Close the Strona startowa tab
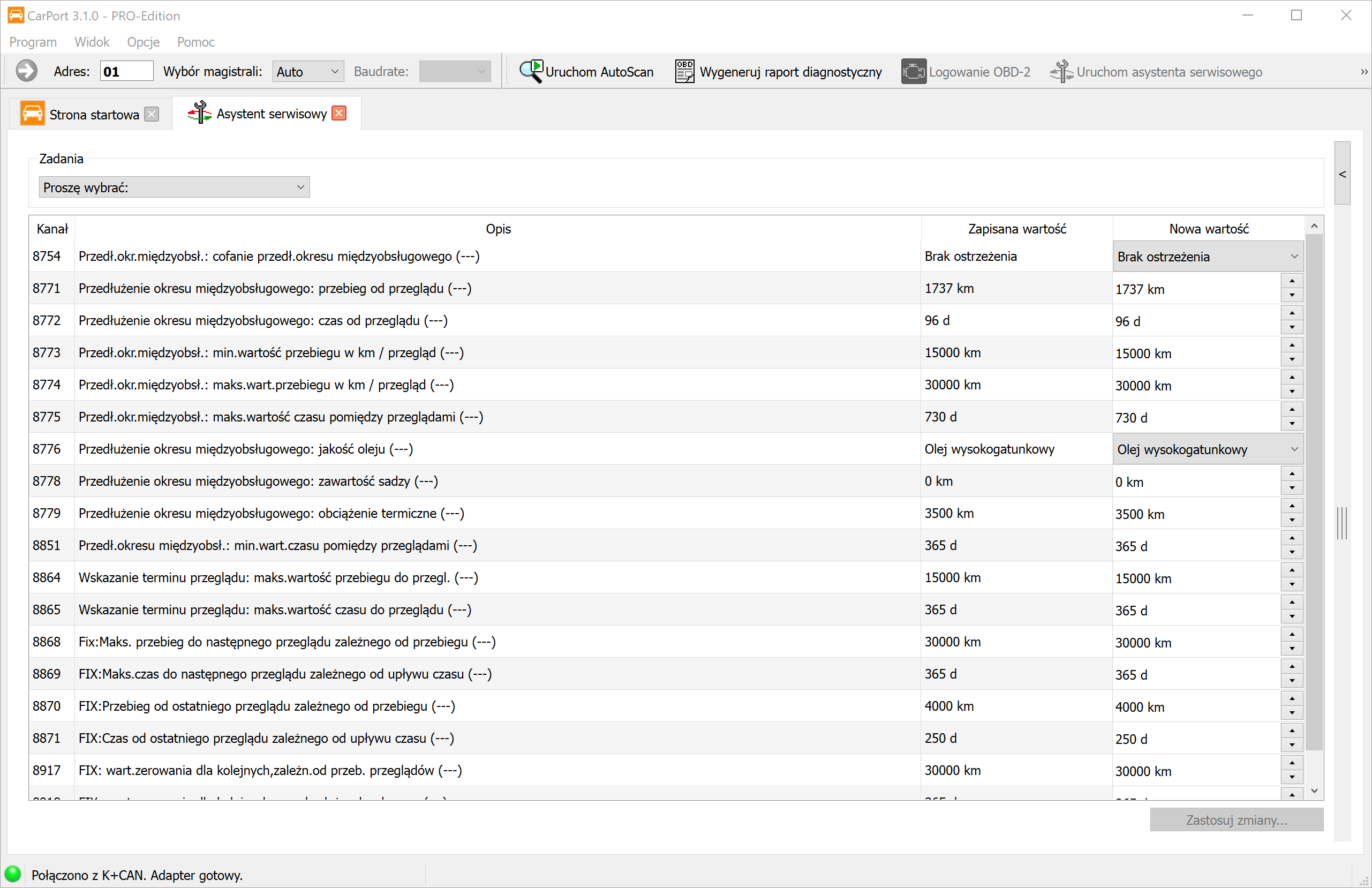 pyautogui.click(x=152, y=114)
